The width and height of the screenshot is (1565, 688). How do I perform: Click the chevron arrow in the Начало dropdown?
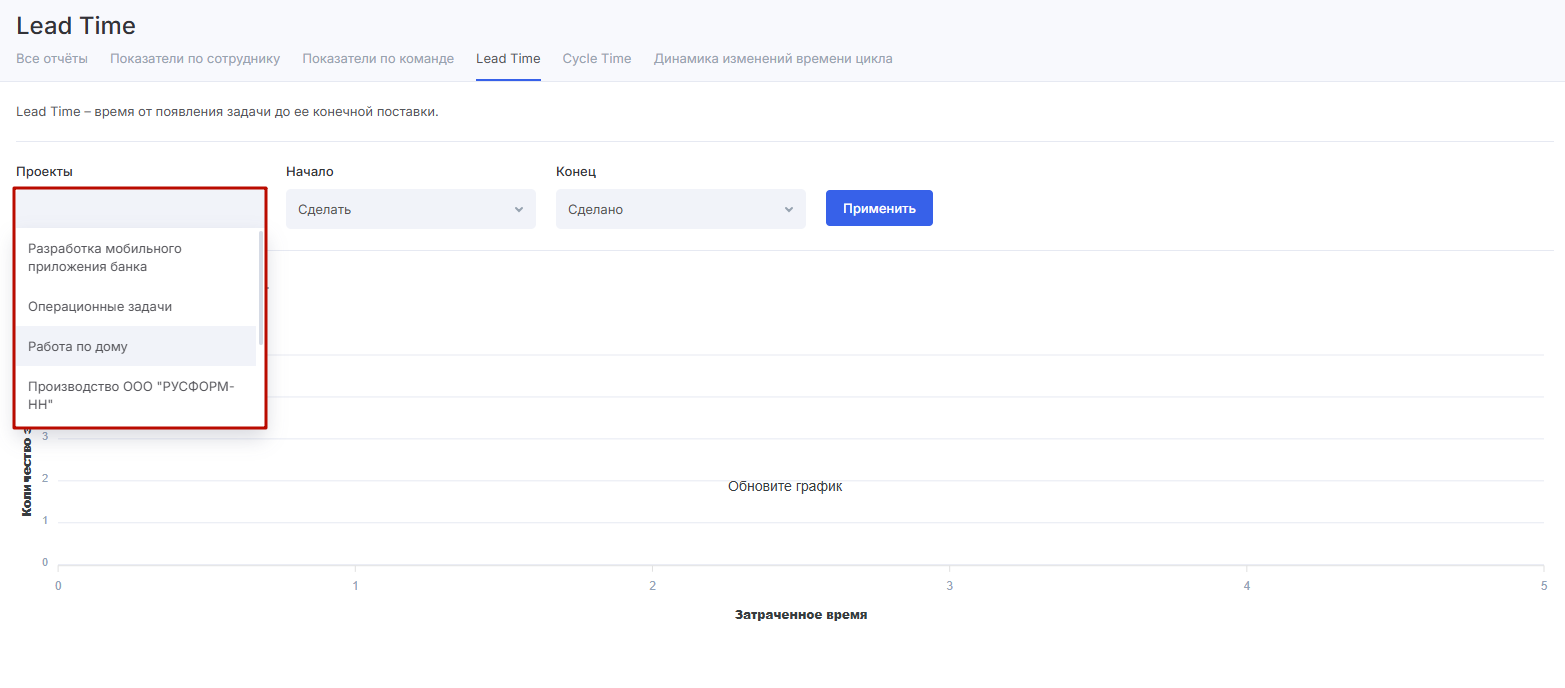(x=518, y=209)
